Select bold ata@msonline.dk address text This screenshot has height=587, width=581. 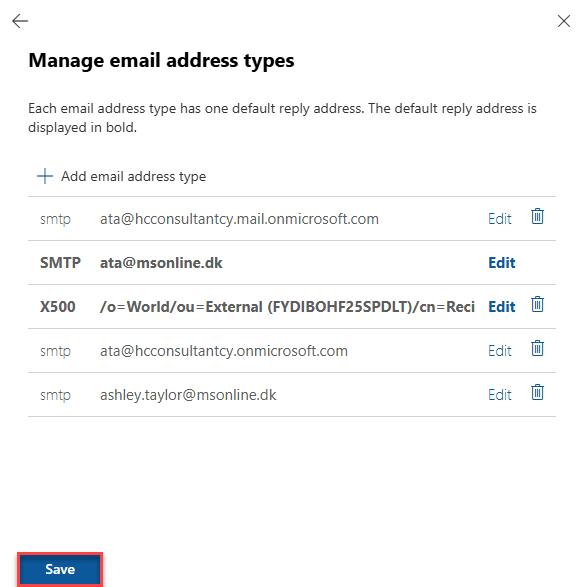161,263
